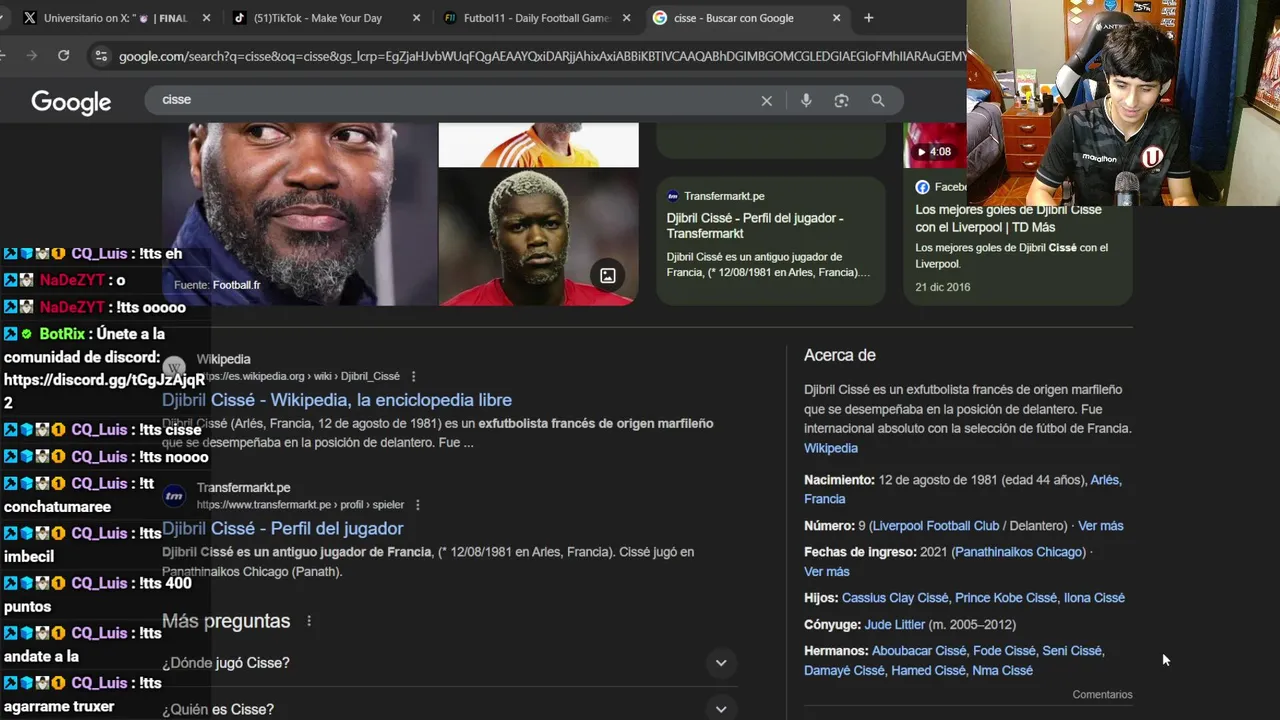Open the Prince Kobe Cissé link
Image resolution: width=1280 pixels, height=720 pixels.
1005,598
